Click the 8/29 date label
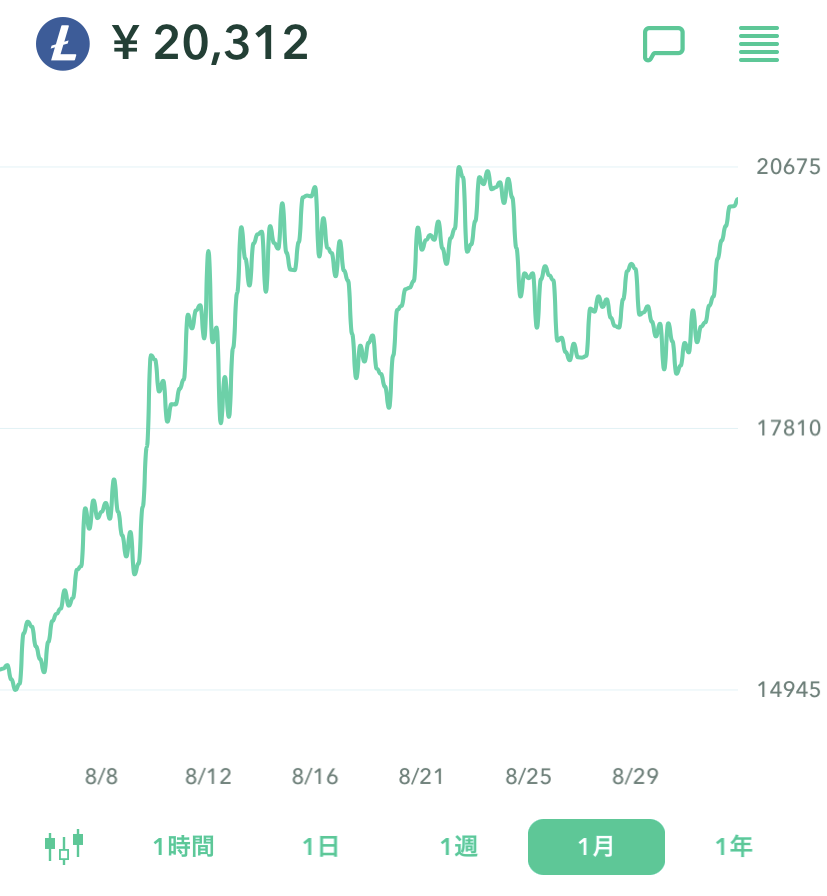The image size is (827, 896). click(635, 776)
